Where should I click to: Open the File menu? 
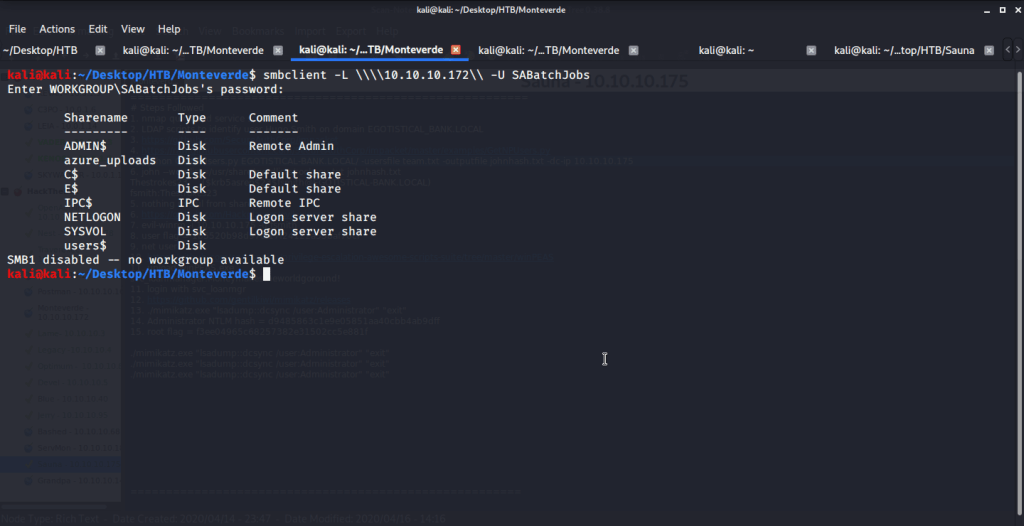[17, 29]
